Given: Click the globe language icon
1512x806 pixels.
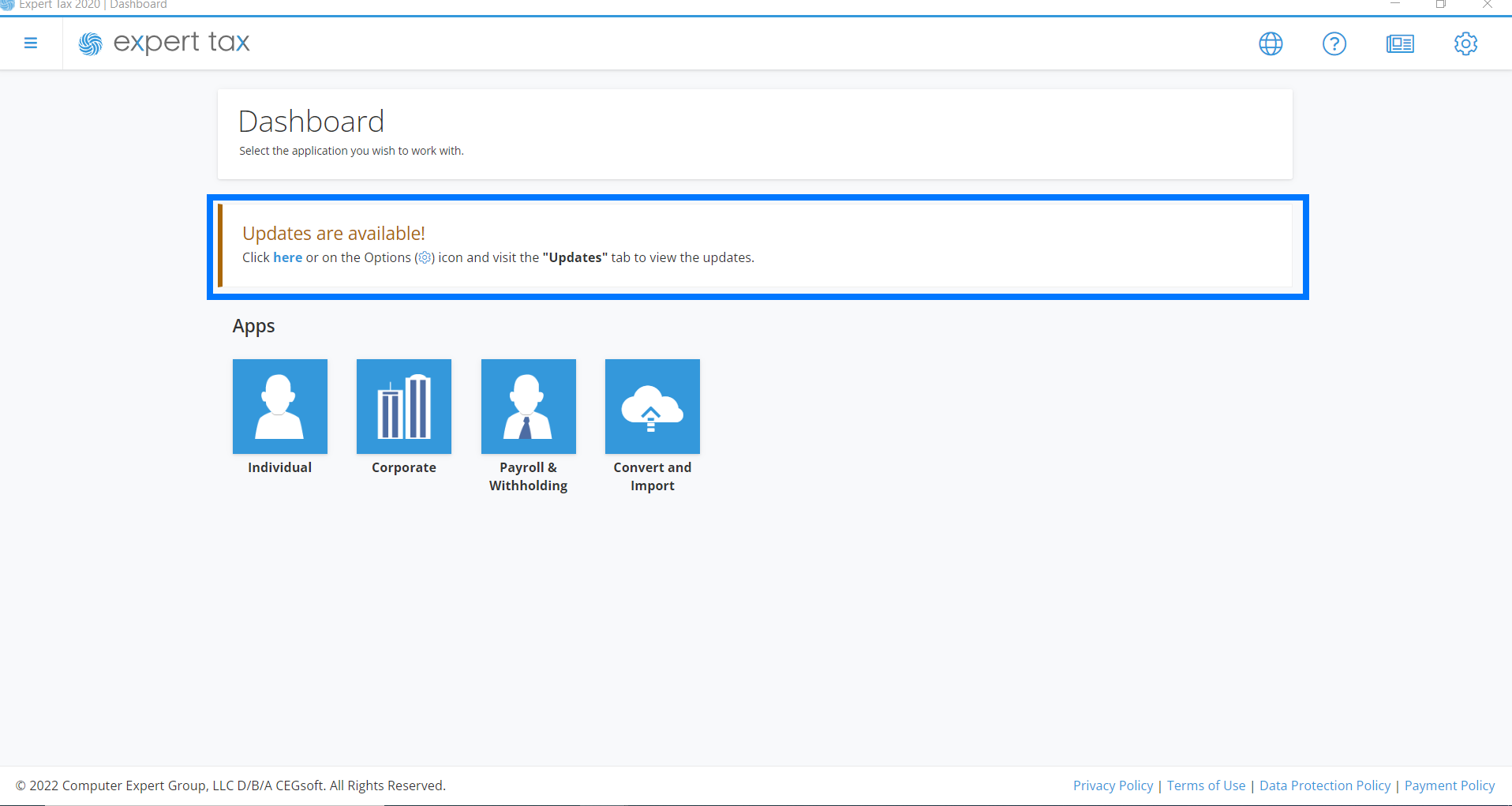Looking at the screenshot, I should [x=1271, y=43].
